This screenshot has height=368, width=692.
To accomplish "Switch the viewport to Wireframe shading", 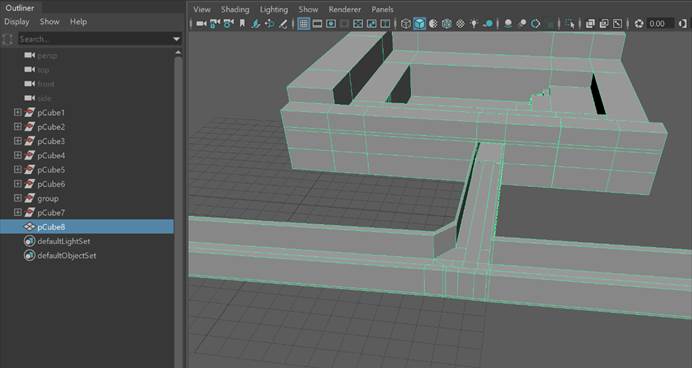I will pos(406,23).
